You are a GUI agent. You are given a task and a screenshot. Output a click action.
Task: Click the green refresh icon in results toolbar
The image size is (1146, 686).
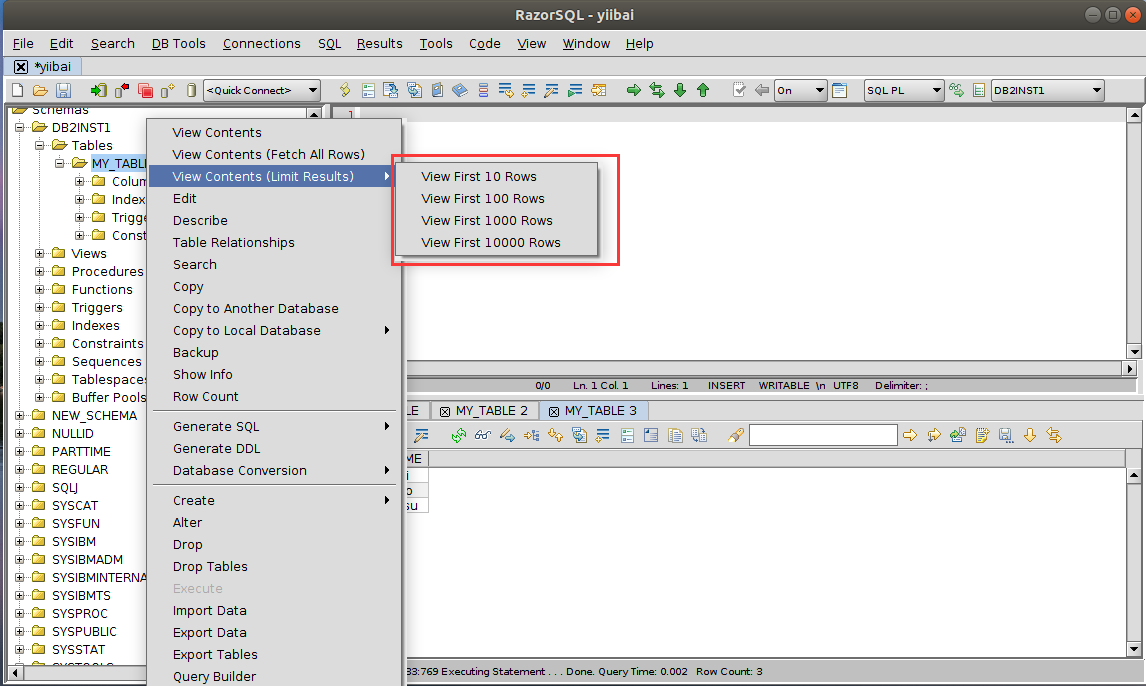tap(459, 435)
